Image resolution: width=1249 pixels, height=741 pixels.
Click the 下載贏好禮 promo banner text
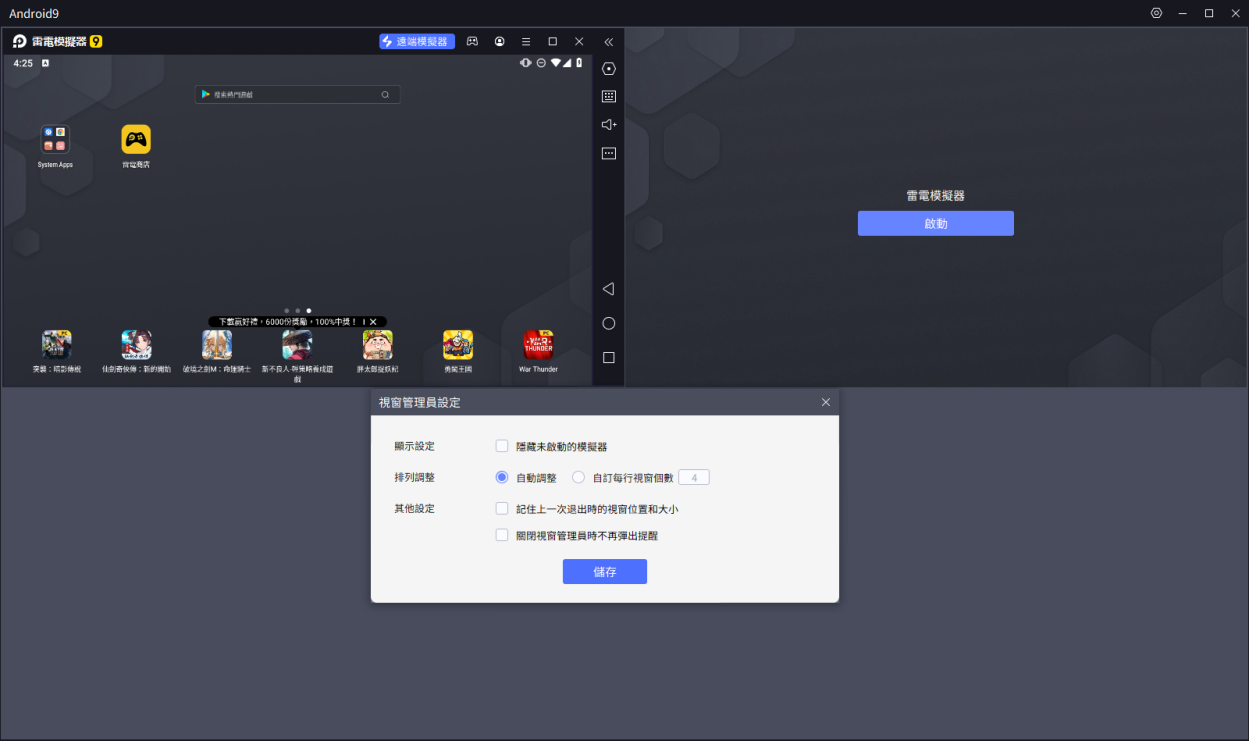click(x=288, y=322)
